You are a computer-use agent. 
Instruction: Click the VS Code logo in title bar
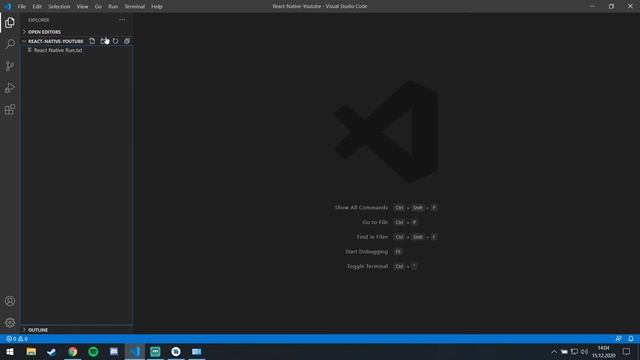click(x=8, y=6)
